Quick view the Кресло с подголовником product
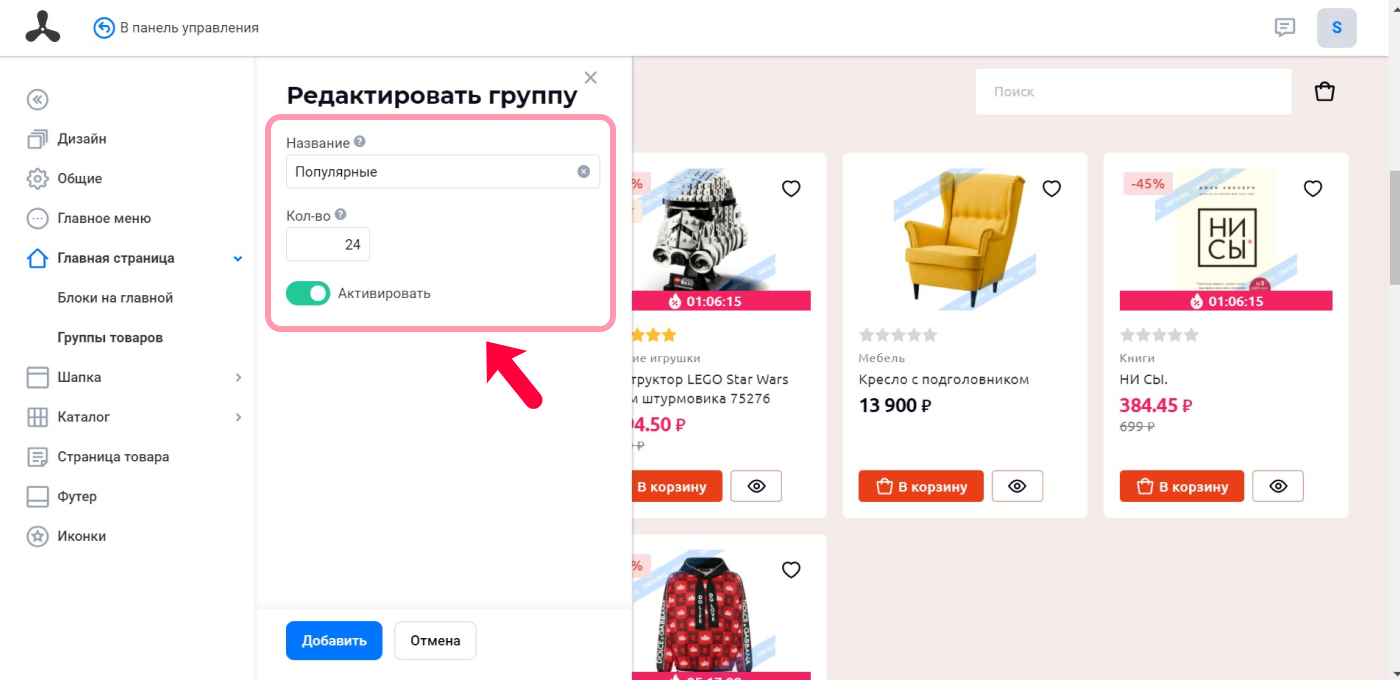 1017,486
